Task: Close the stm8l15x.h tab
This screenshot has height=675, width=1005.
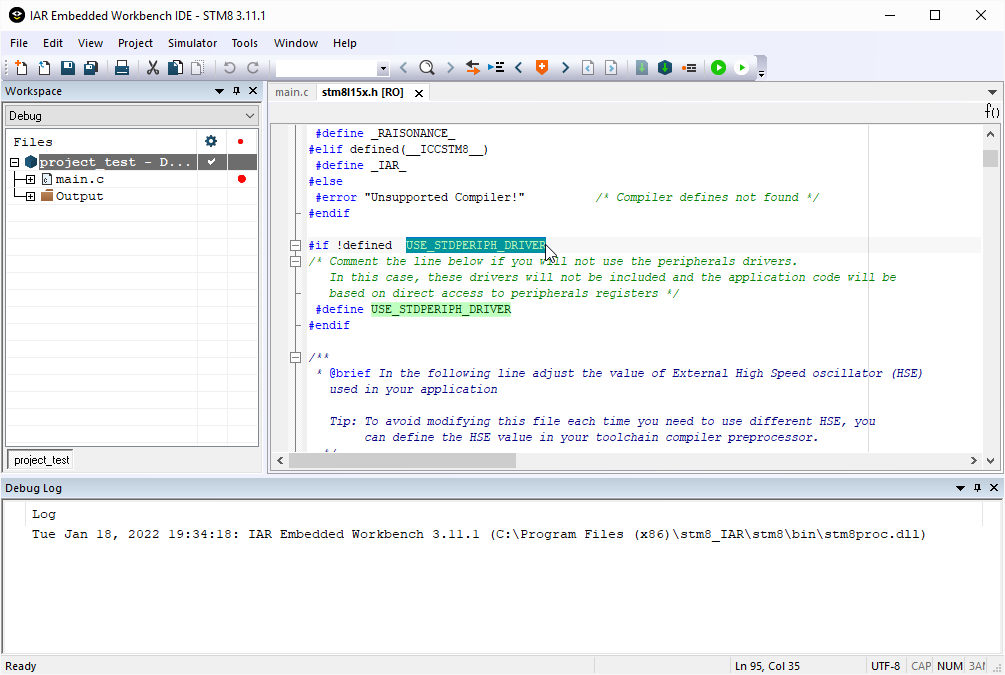Action: click(x=419, y=94)
